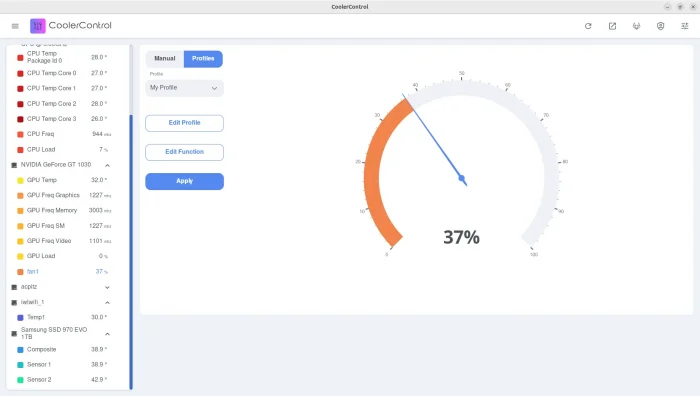Click the acpitz device icon

tap(14, 287)
